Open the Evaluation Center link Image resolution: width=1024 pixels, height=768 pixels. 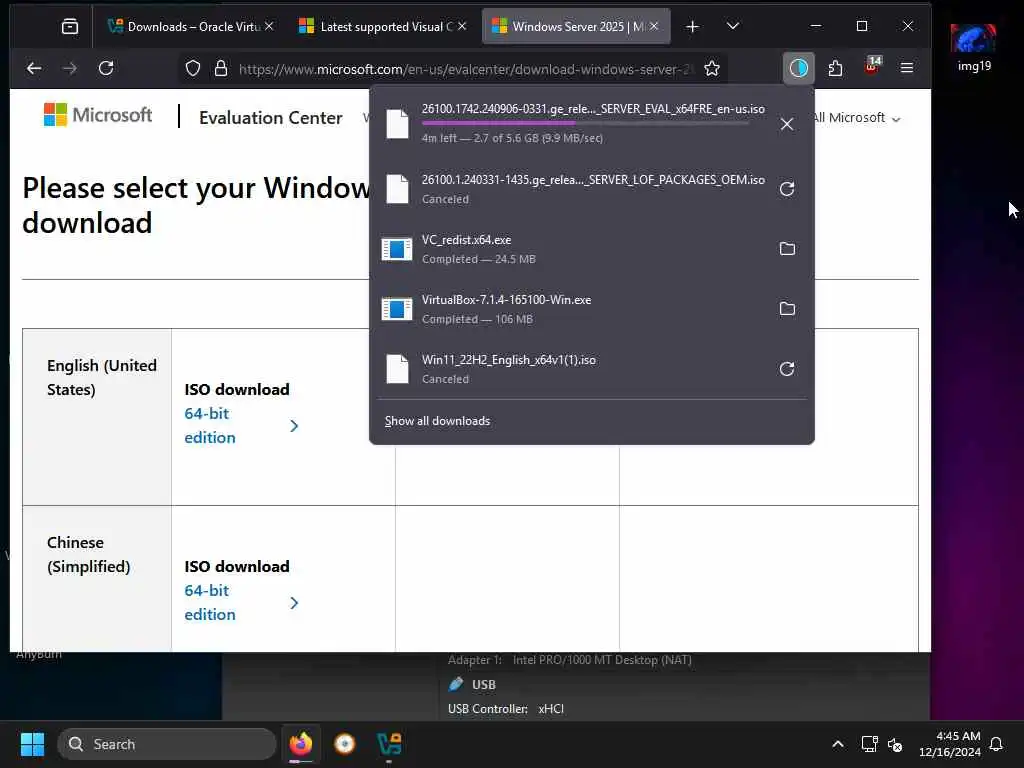tap(270, 118)
